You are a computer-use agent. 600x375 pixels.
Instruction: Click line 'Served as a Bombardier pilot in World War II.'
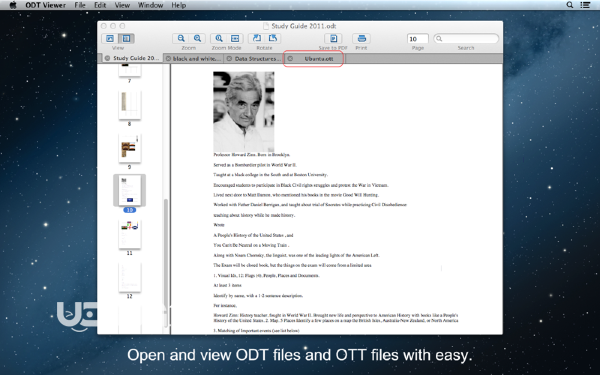tap(255, 165)
